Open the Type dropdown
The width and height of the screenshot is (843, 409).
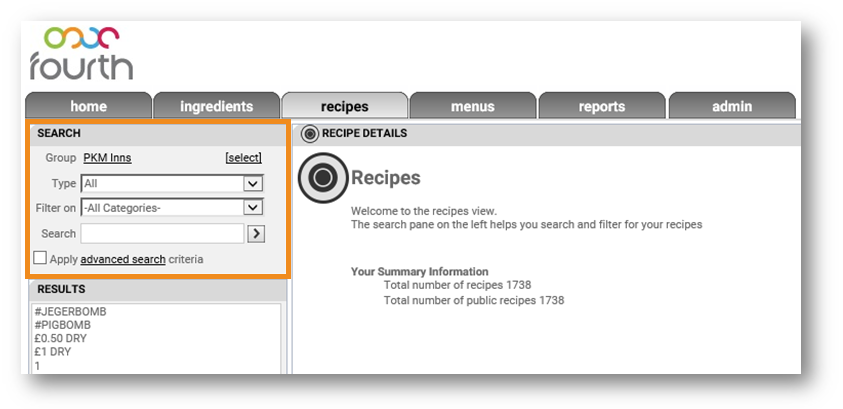253,184
